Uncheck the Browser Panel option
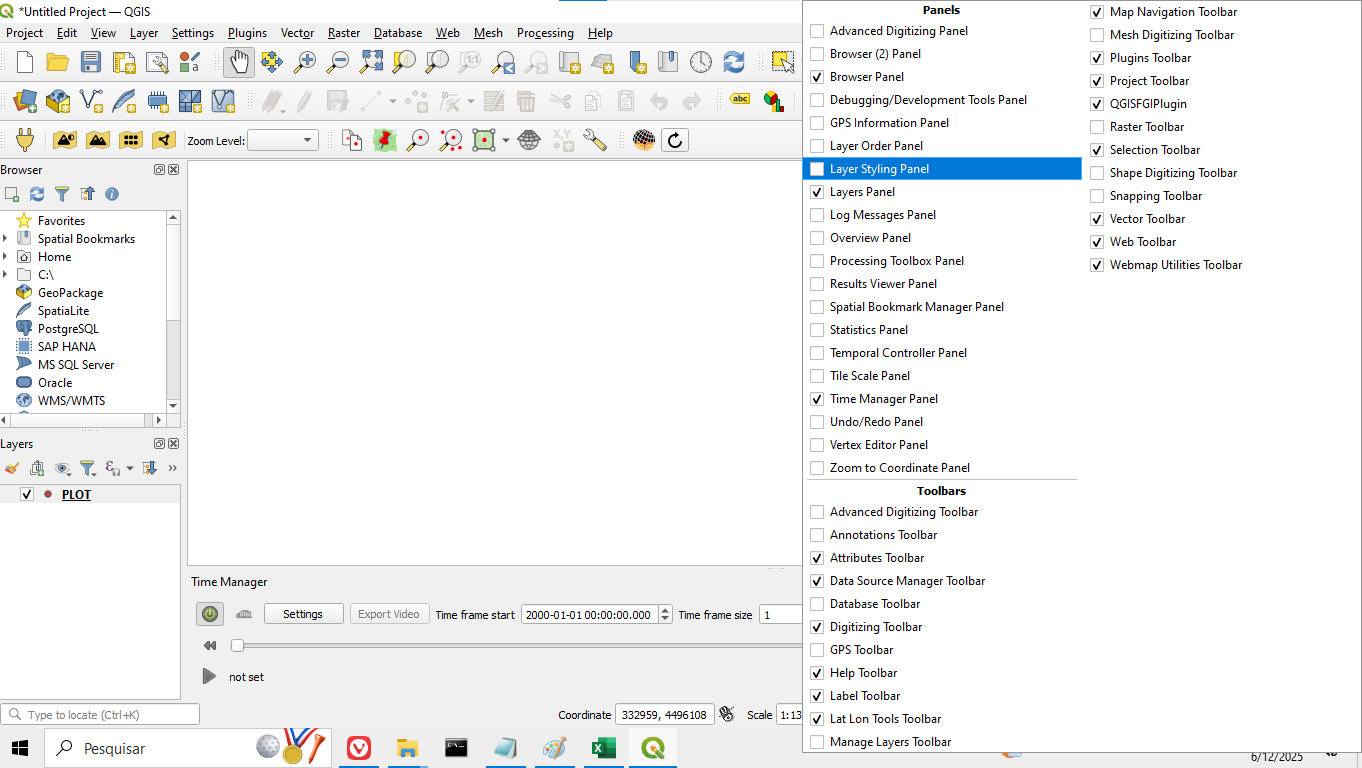 tap(817, 77)
